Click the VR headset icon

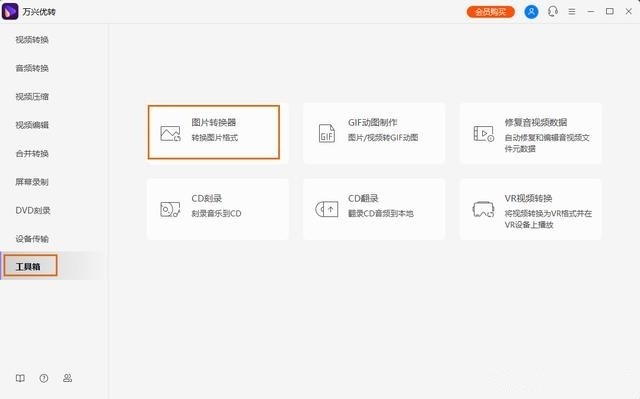point(483,209)
